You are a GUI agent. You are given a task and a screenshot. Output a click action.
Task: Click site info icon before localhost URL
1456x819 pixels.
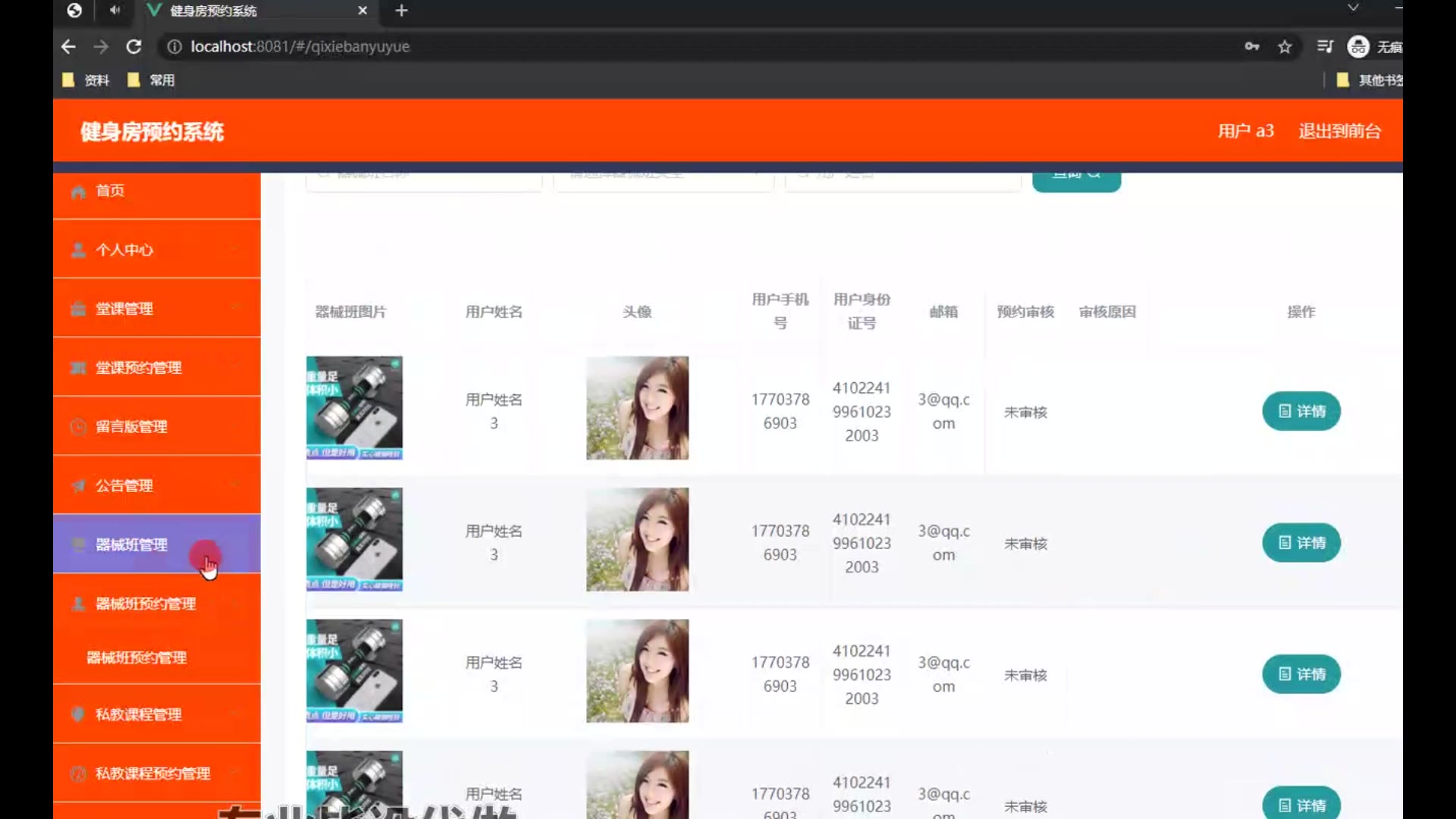(174, 46)
